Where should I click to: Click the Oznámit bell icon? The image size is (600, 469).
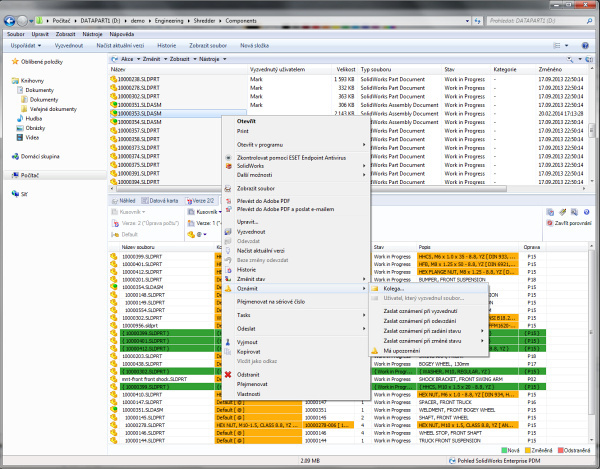click(228, 288)
